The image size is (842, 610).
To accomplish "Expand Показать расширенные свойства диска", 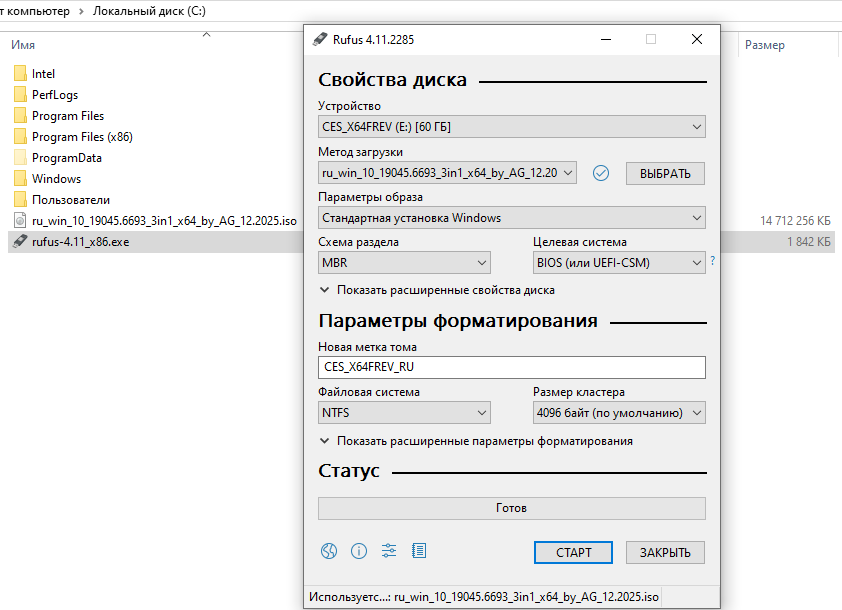I will (x=436, y=290).
